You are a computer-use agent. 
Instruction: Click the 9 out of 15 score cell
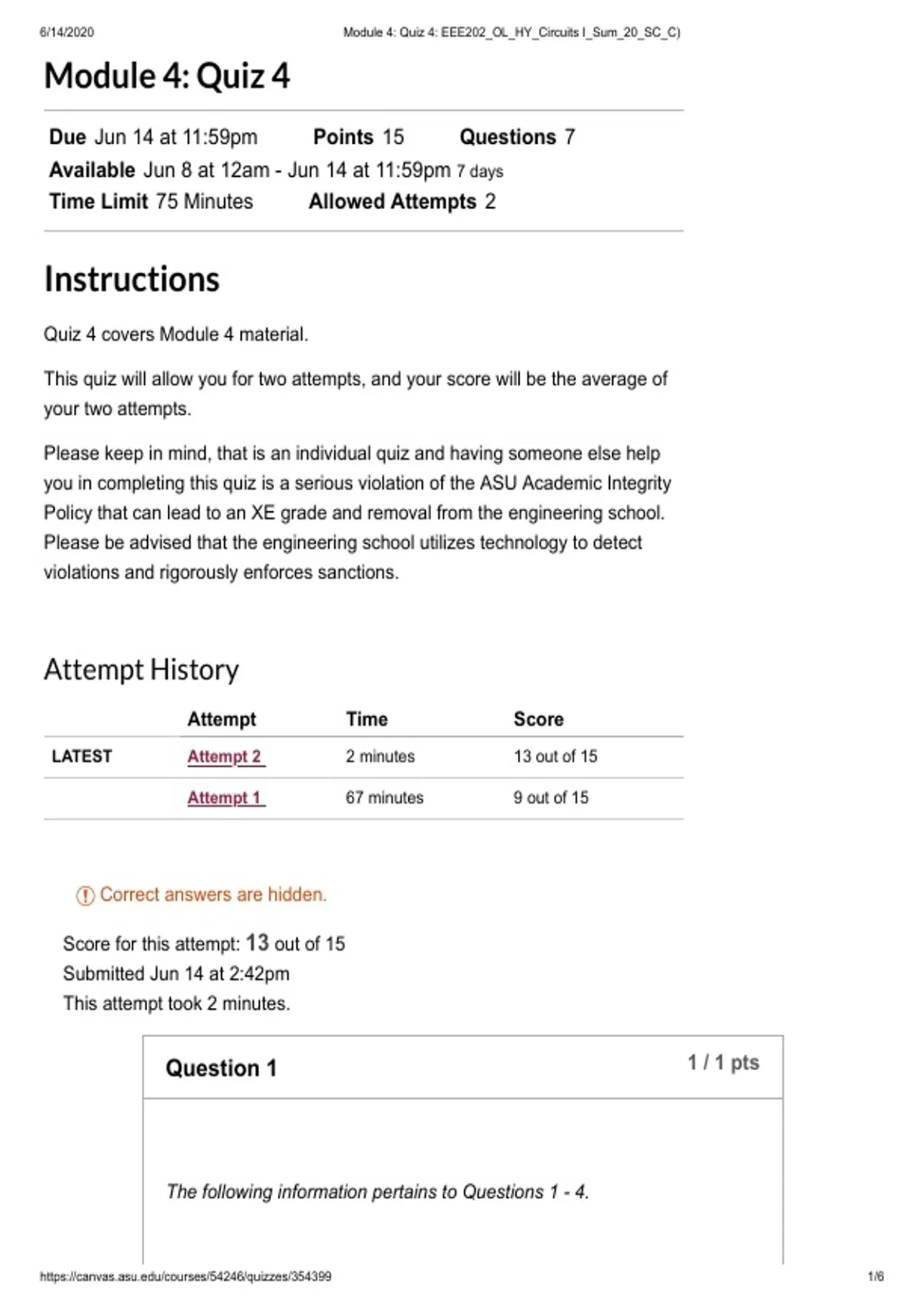click(x=551, y=798)
